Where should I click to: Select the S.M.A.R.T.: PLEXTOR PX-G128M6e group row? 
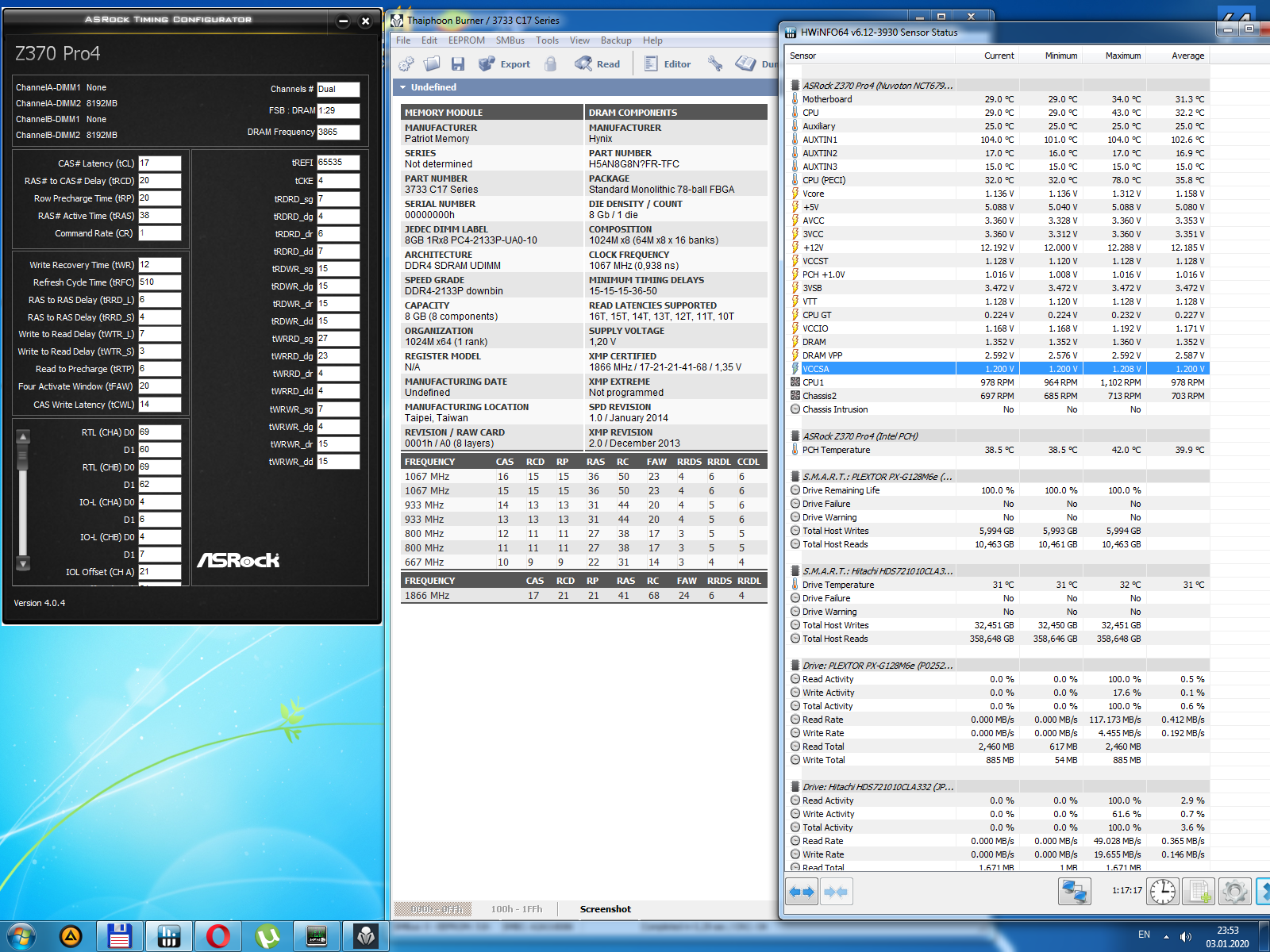(998, 477)
